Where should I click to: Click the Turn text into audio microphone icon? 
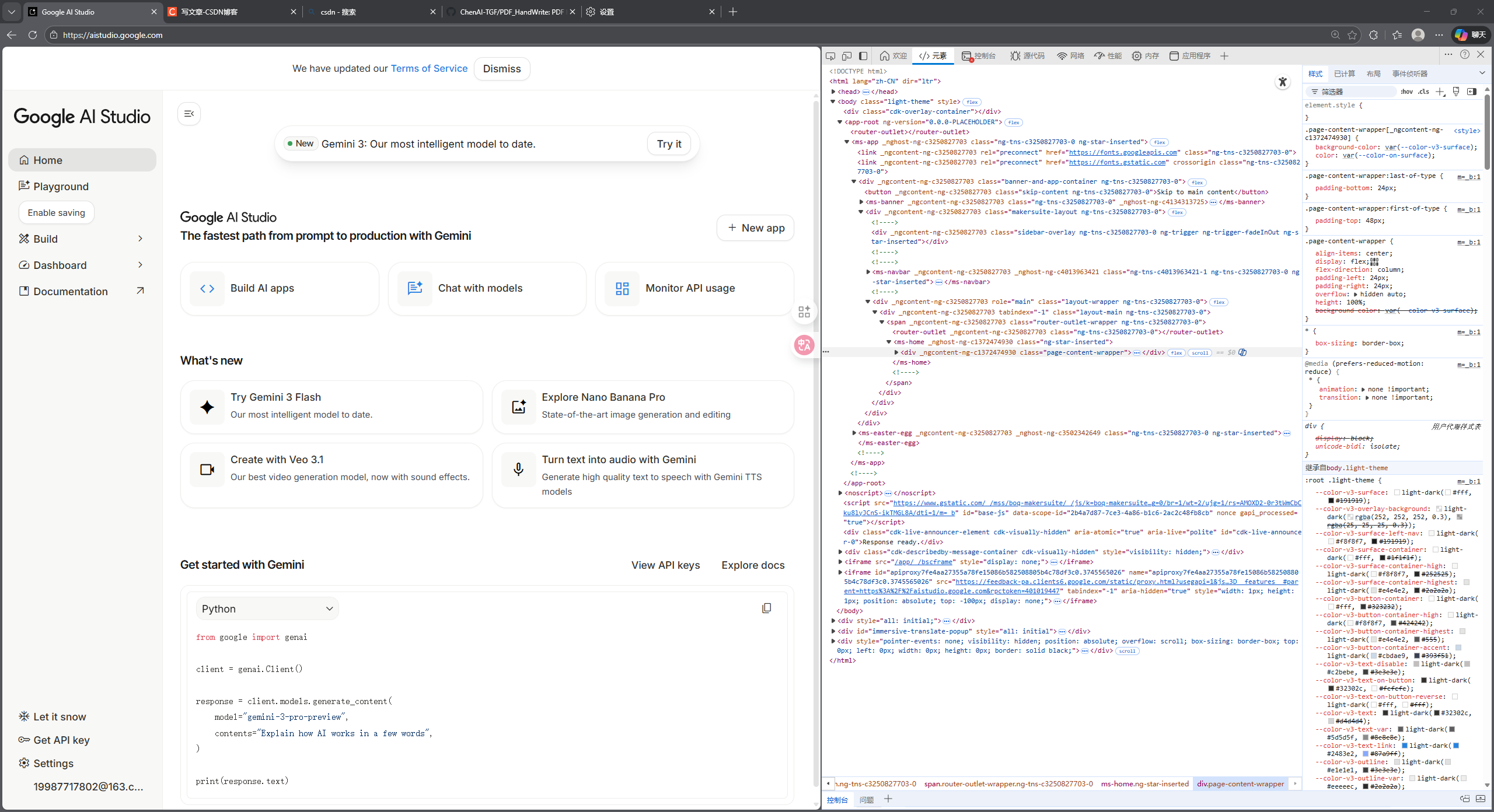point(518,470)
